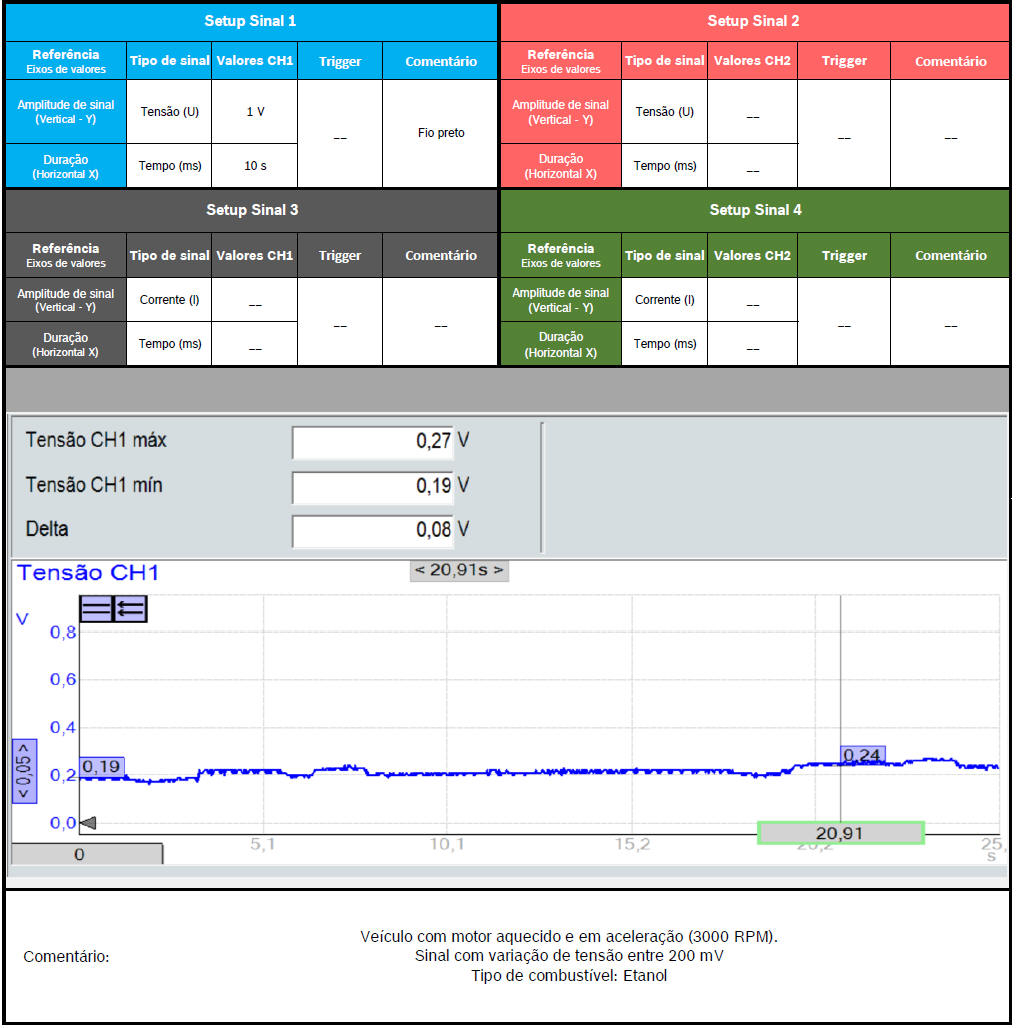Viewport: 1016px width, 1028px height.
Task: Click the Tensão CH1 chart title
Action: [88, 573]
